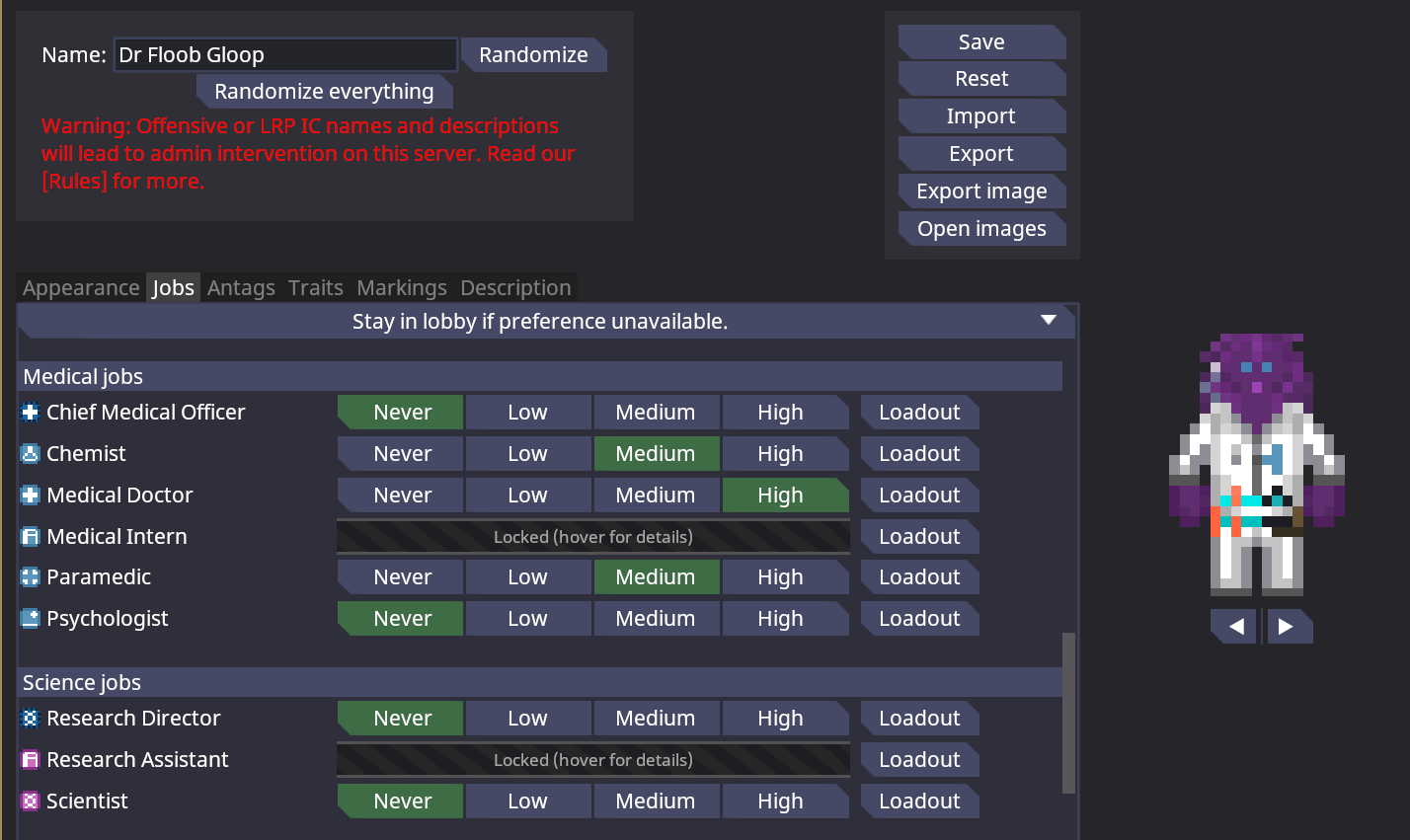
Task: Click the Chemist flask job icon
Action: click(30, 454)
